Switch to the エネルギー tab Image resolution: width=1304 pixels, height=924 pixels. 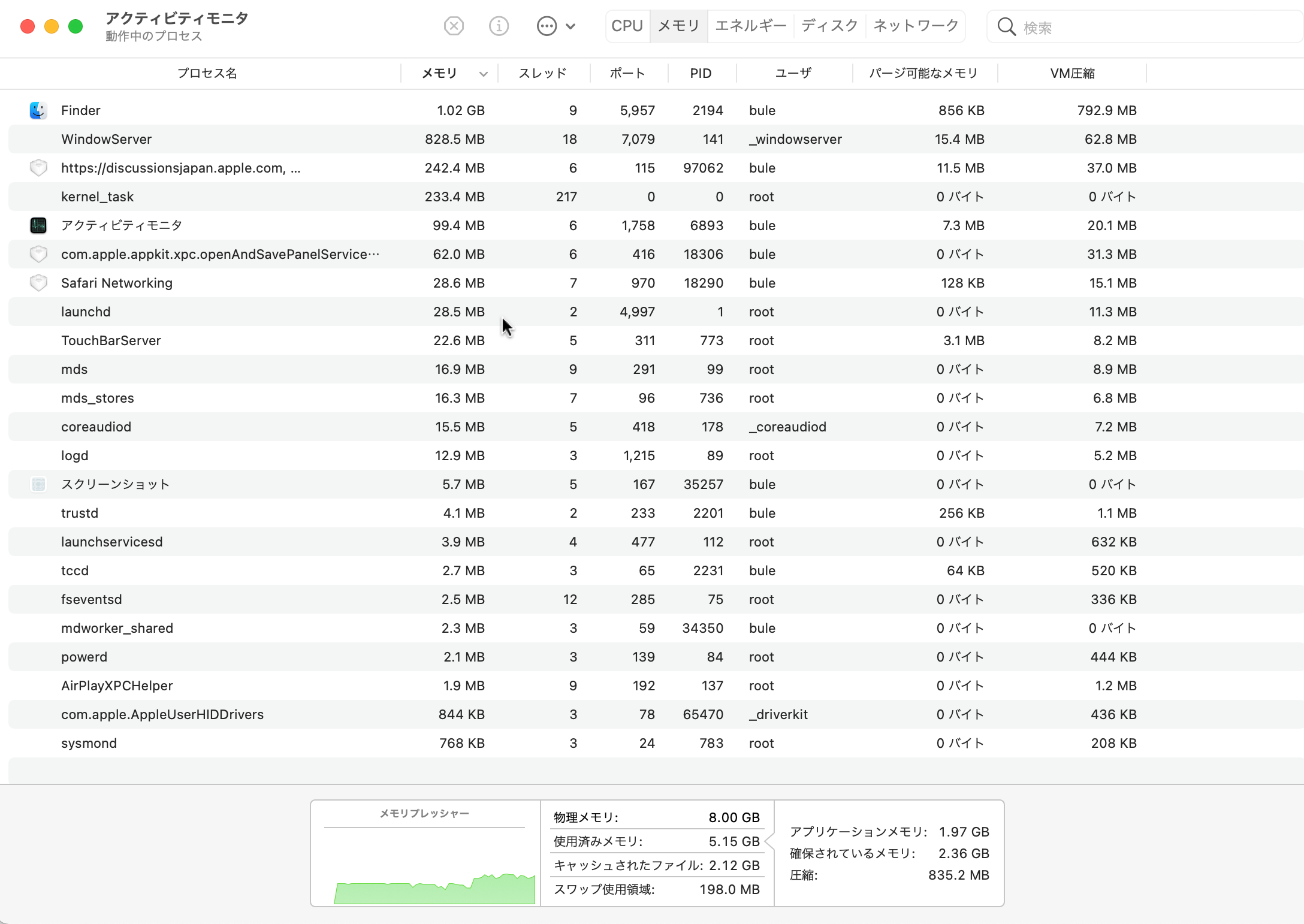click(x=750, y=26)
